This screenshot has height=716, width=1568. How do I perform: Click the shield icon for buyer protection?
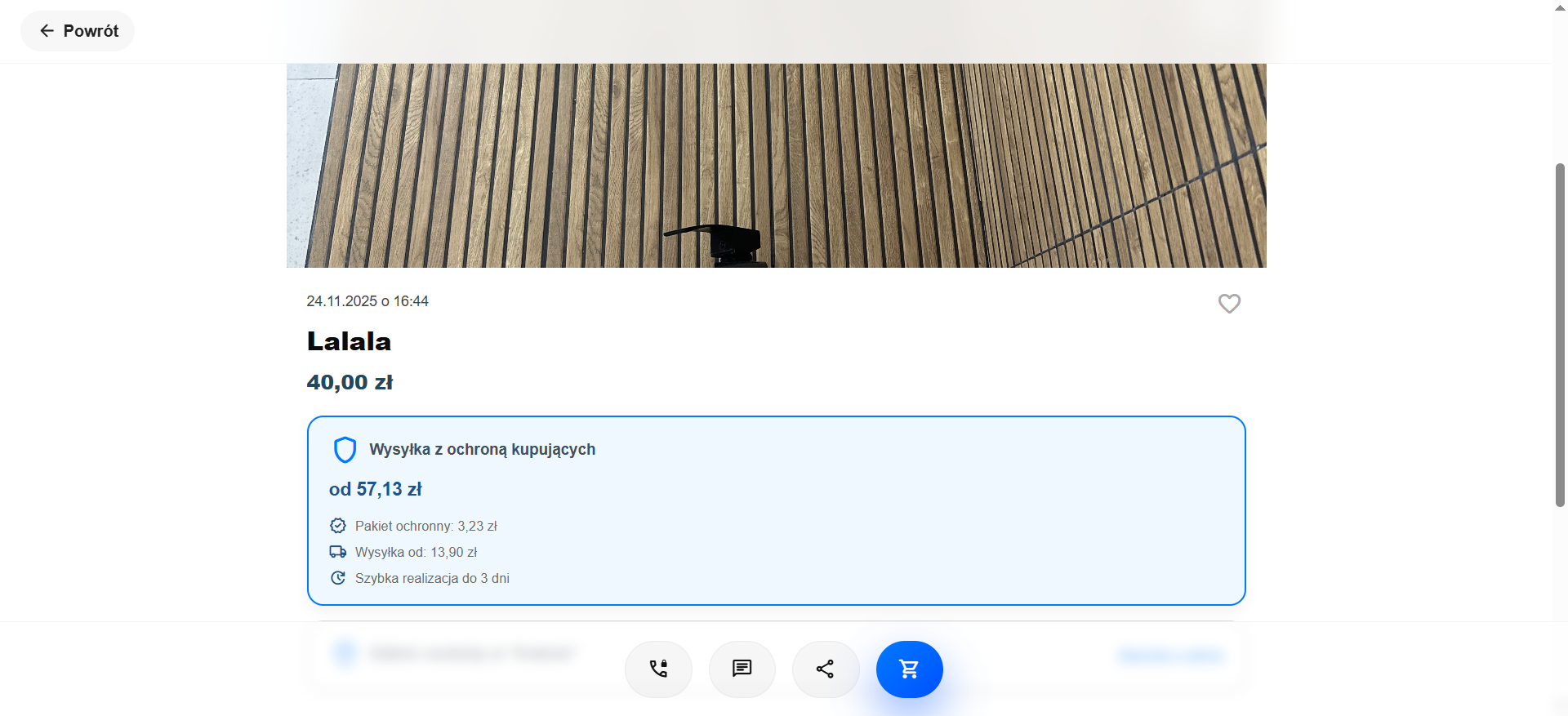coord(345,450)
